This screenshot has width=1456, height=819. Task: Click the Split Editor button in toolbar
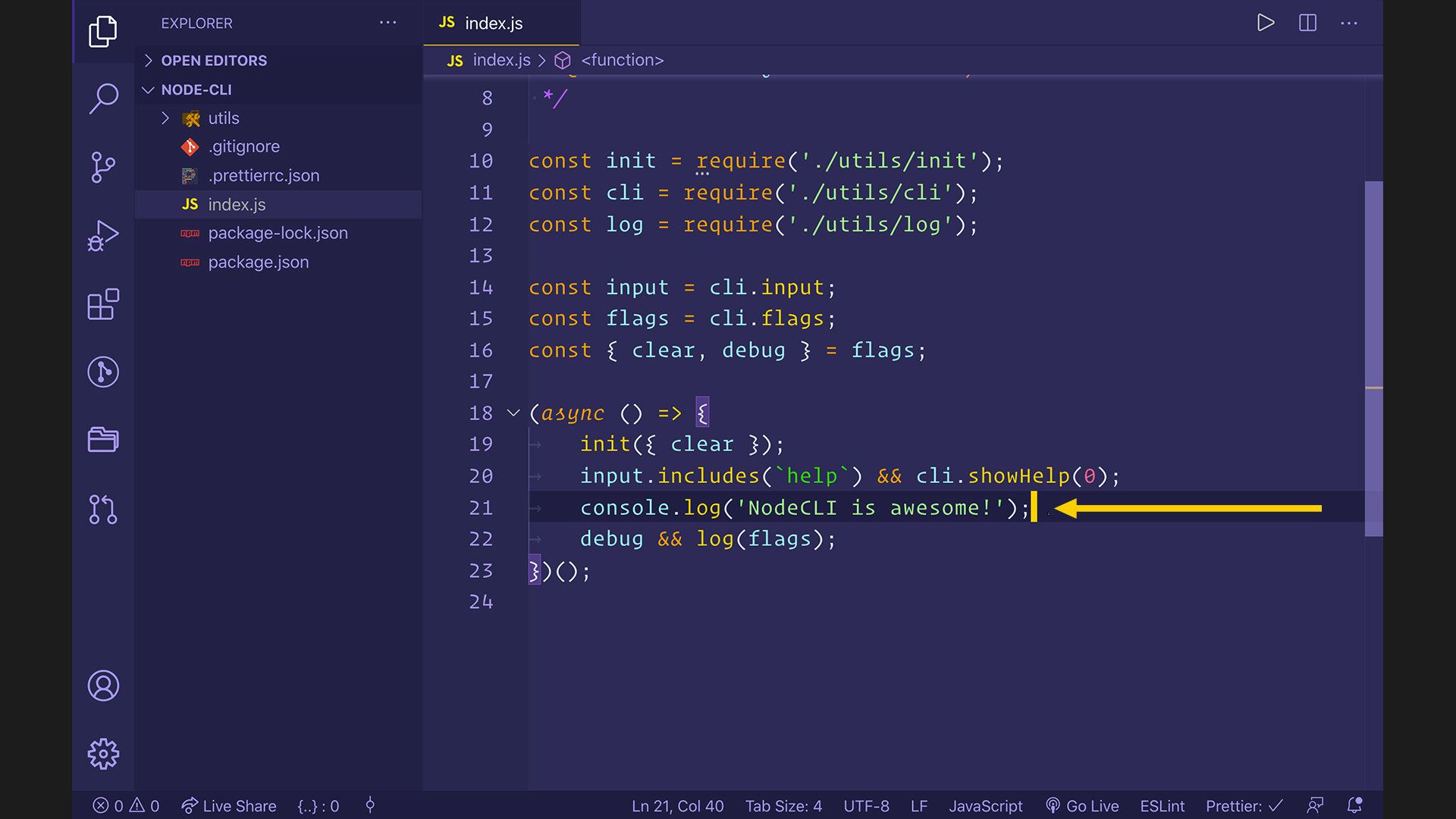coord(1308,22)
